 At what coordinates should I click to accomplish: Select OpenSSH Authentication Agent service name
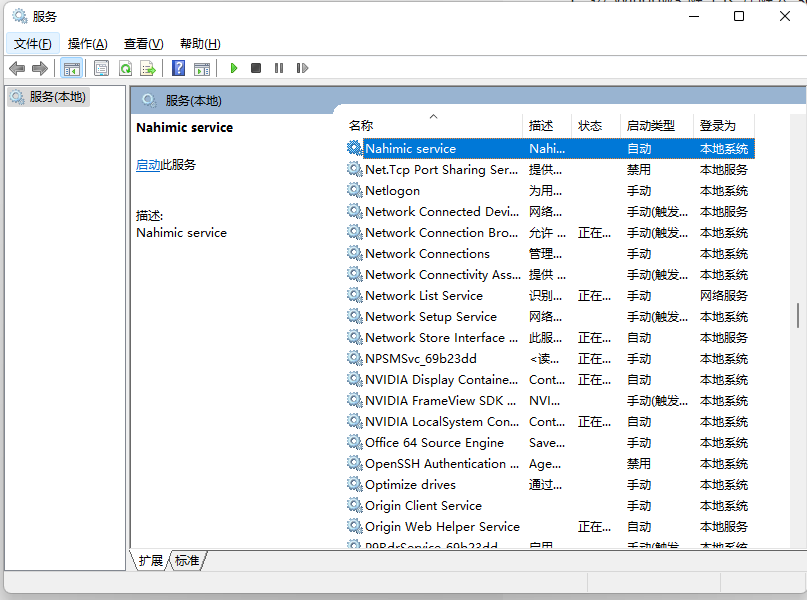coord(442,464)
